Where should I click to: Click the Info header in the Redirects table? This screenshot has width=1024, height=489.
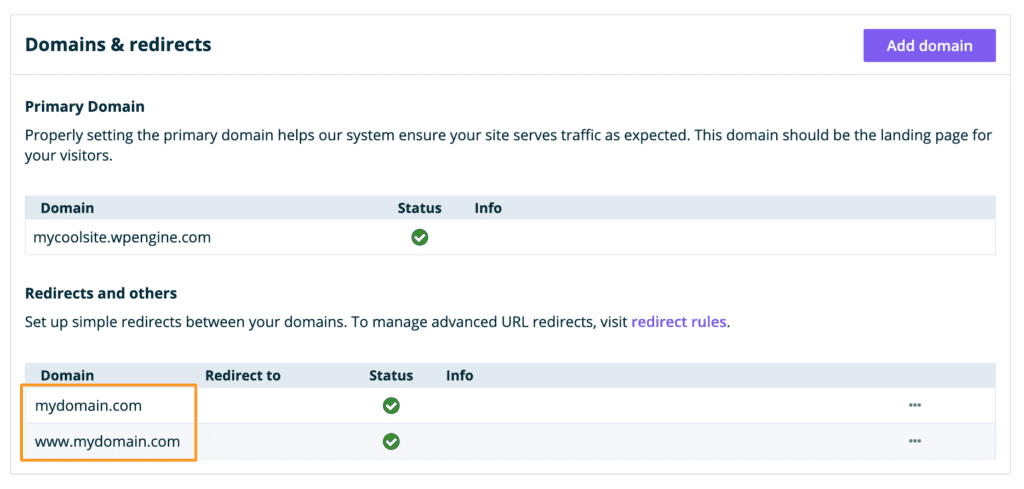459,376
